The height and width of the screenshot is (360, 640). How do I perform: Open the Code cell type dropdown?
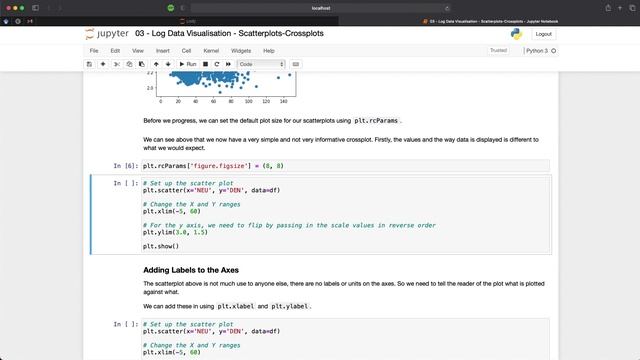(261, 64)
